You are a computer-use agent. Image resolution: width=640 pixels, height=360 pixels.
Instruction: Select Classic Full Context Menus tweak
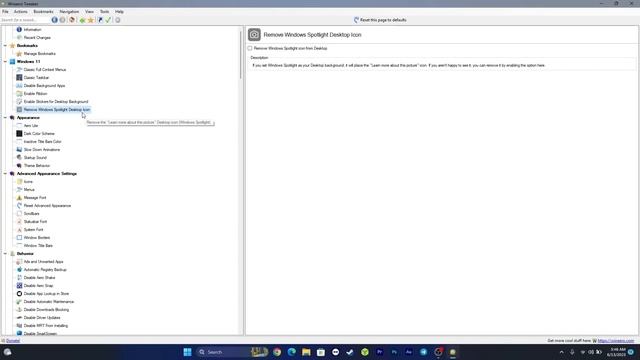[x=45, y=70]
